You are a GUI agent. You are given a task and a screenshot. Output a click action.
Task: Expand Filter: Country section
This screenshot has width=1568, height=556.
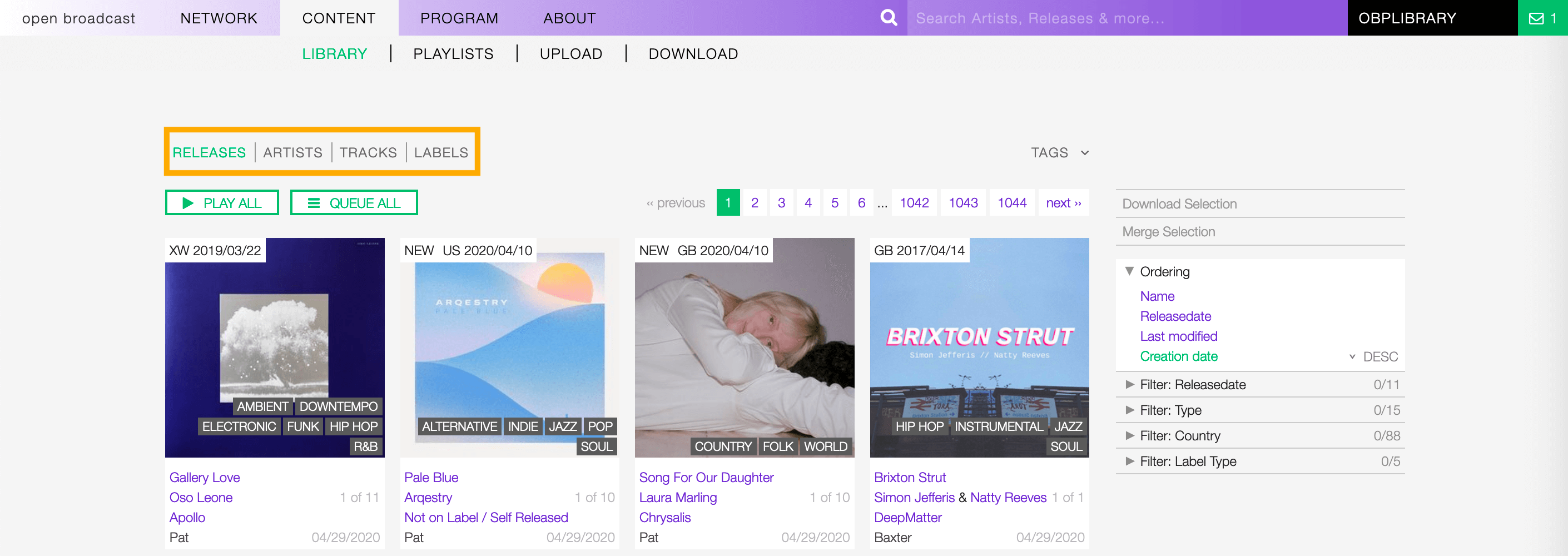[x=1260, y=435]
